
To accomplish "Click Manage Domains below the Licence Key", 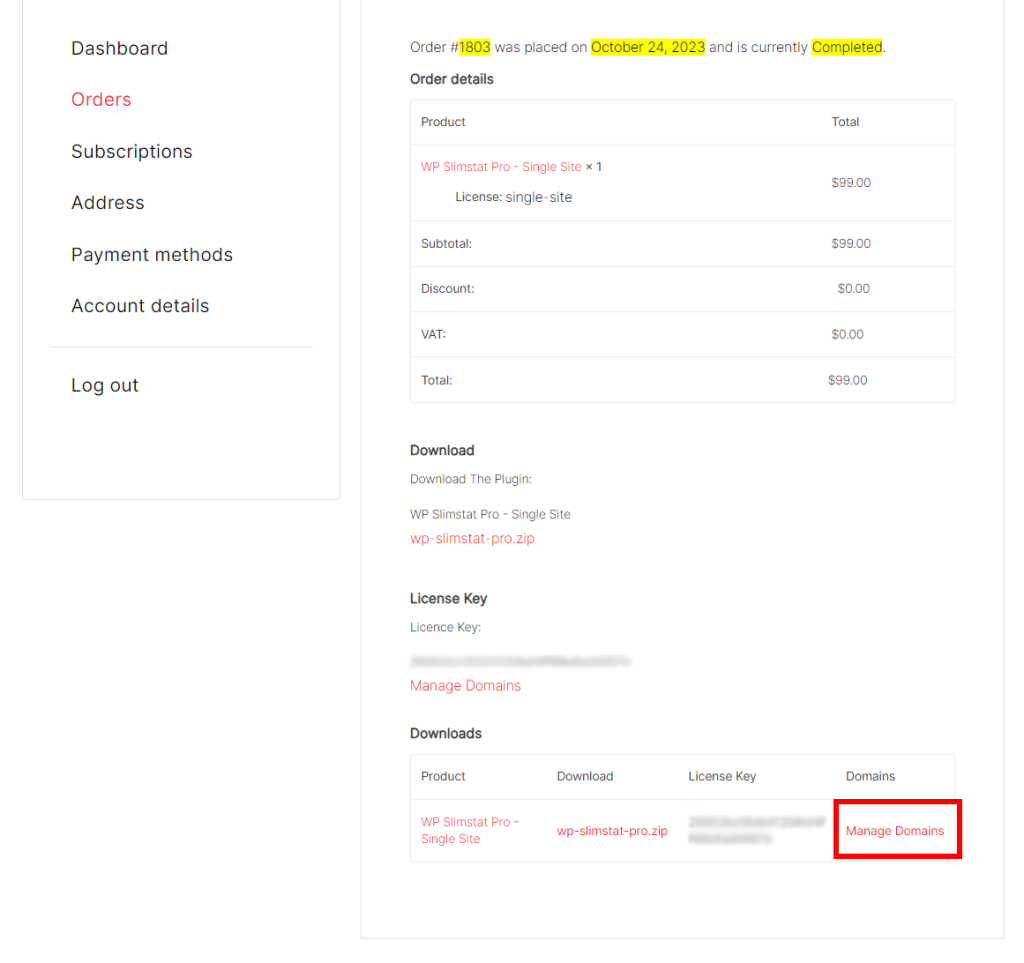I will 465,686.
